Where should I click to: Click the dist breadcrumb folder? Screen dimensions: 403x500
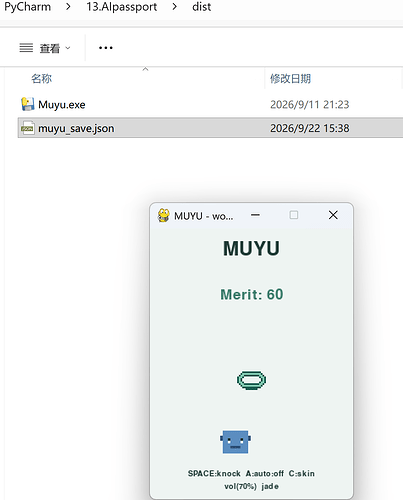point(202,7)
